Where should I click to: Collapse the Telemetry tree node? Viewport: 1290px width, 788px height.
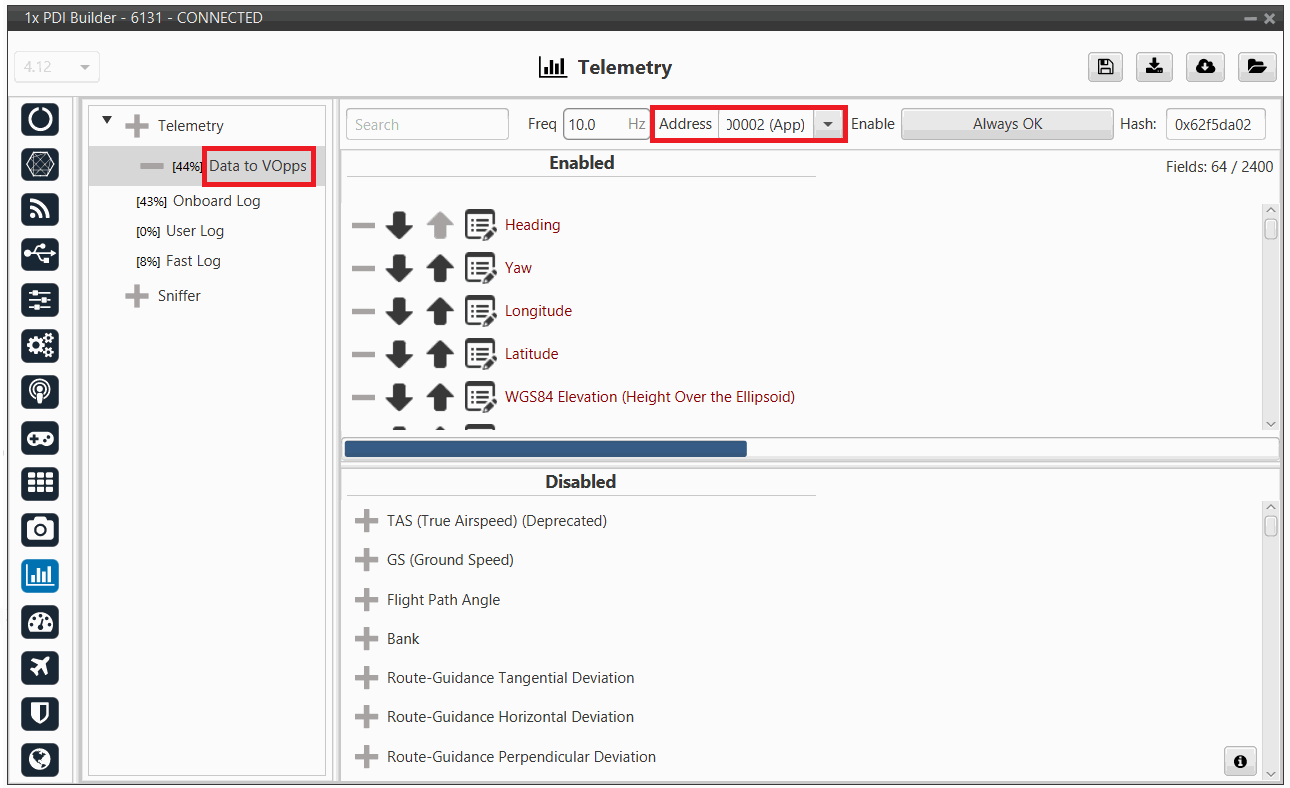point(107,121)
